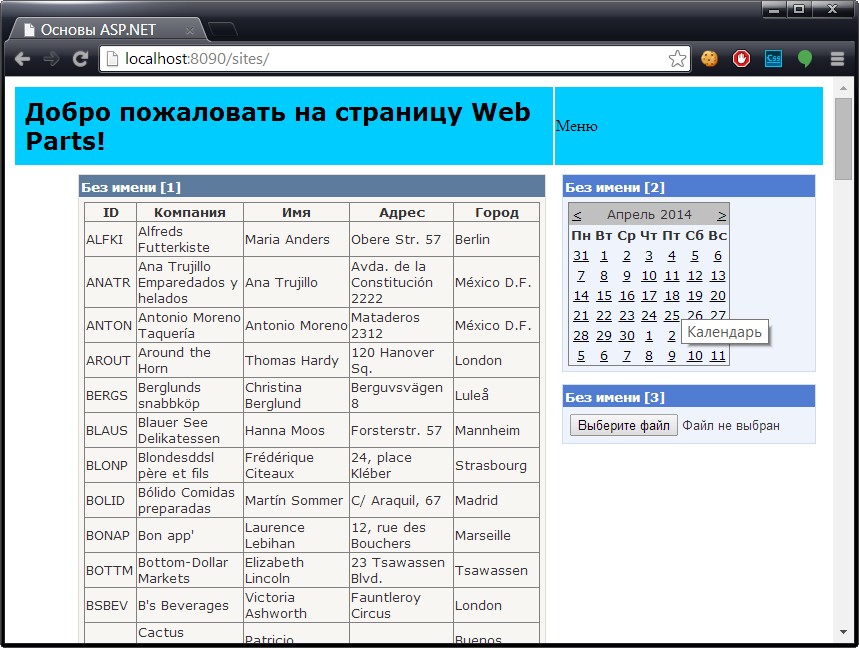Click the scrollbar down arrow
The height and width of the screenshot is (648, 859).
pos(843,632)
